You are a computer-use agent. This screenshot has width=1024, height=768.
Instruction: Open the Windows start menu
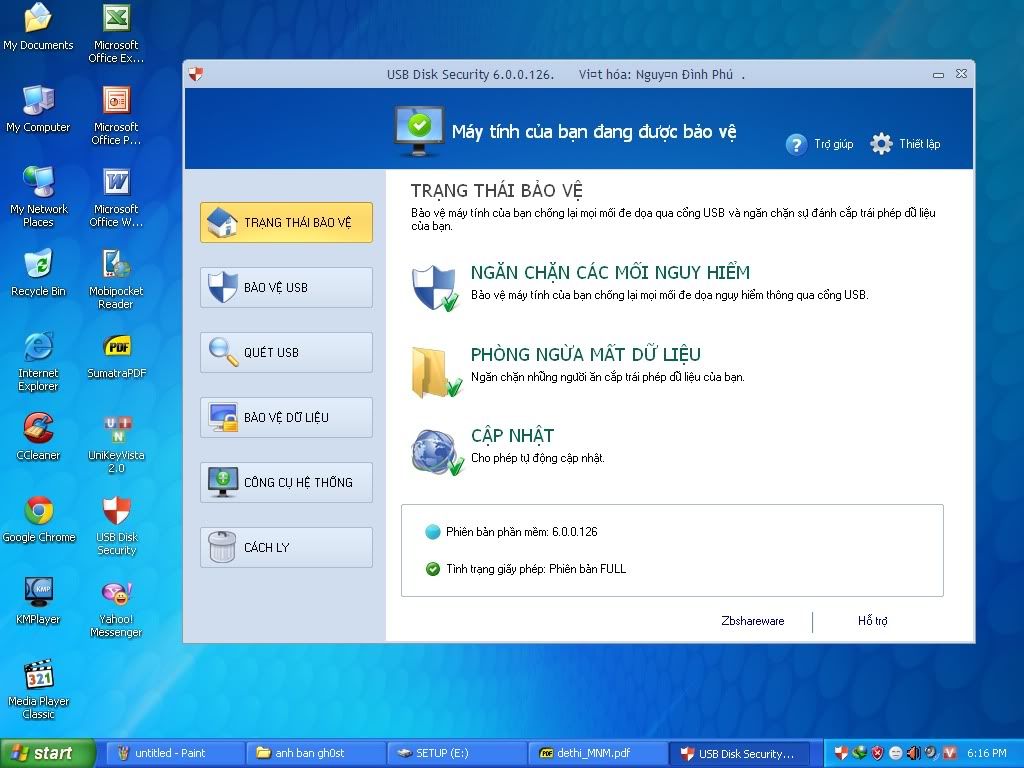pyautogui.click(x=48, y=753)
